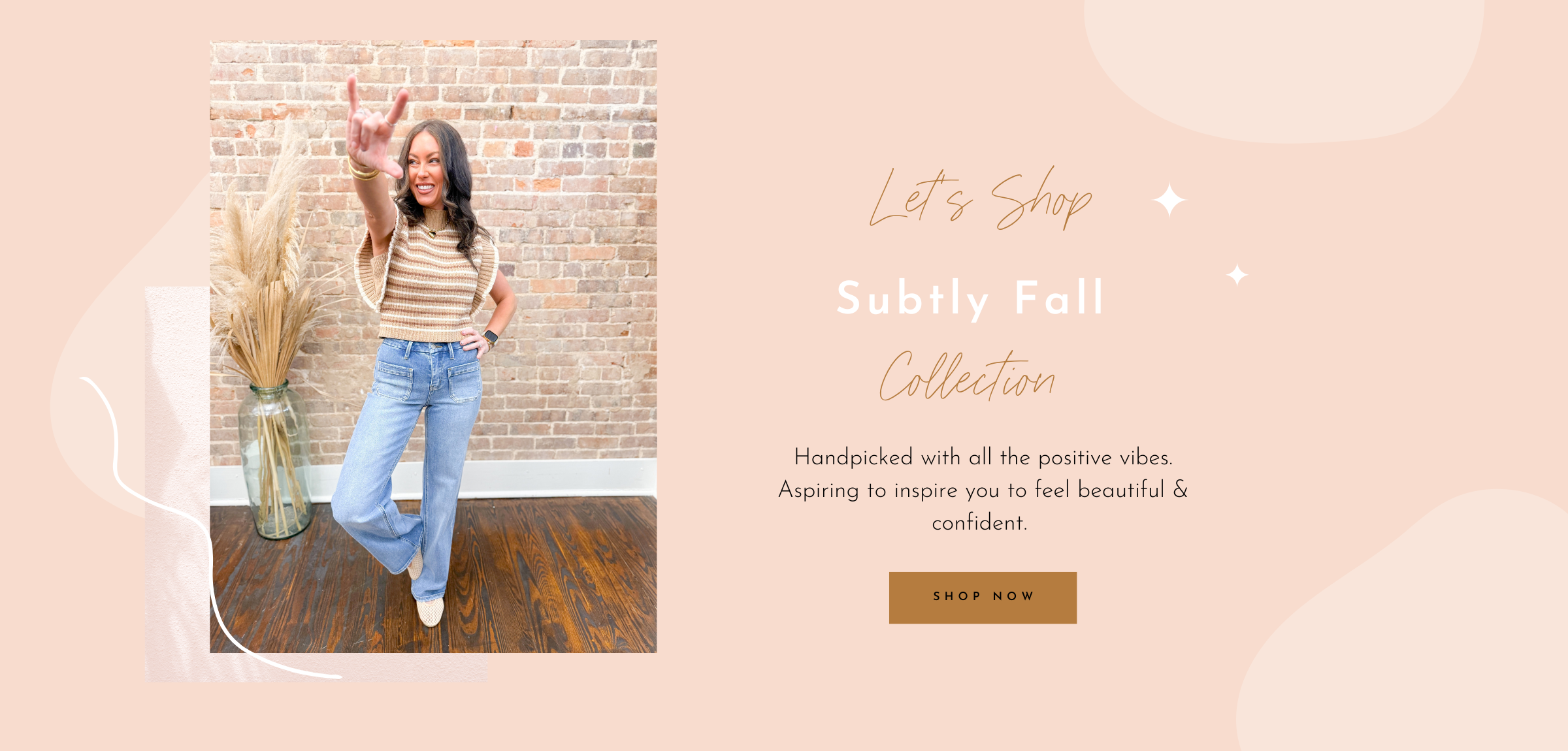Click the small white sparkle star icon
The width and height of the screenshot is (1568, 751).
[1237, 275]
